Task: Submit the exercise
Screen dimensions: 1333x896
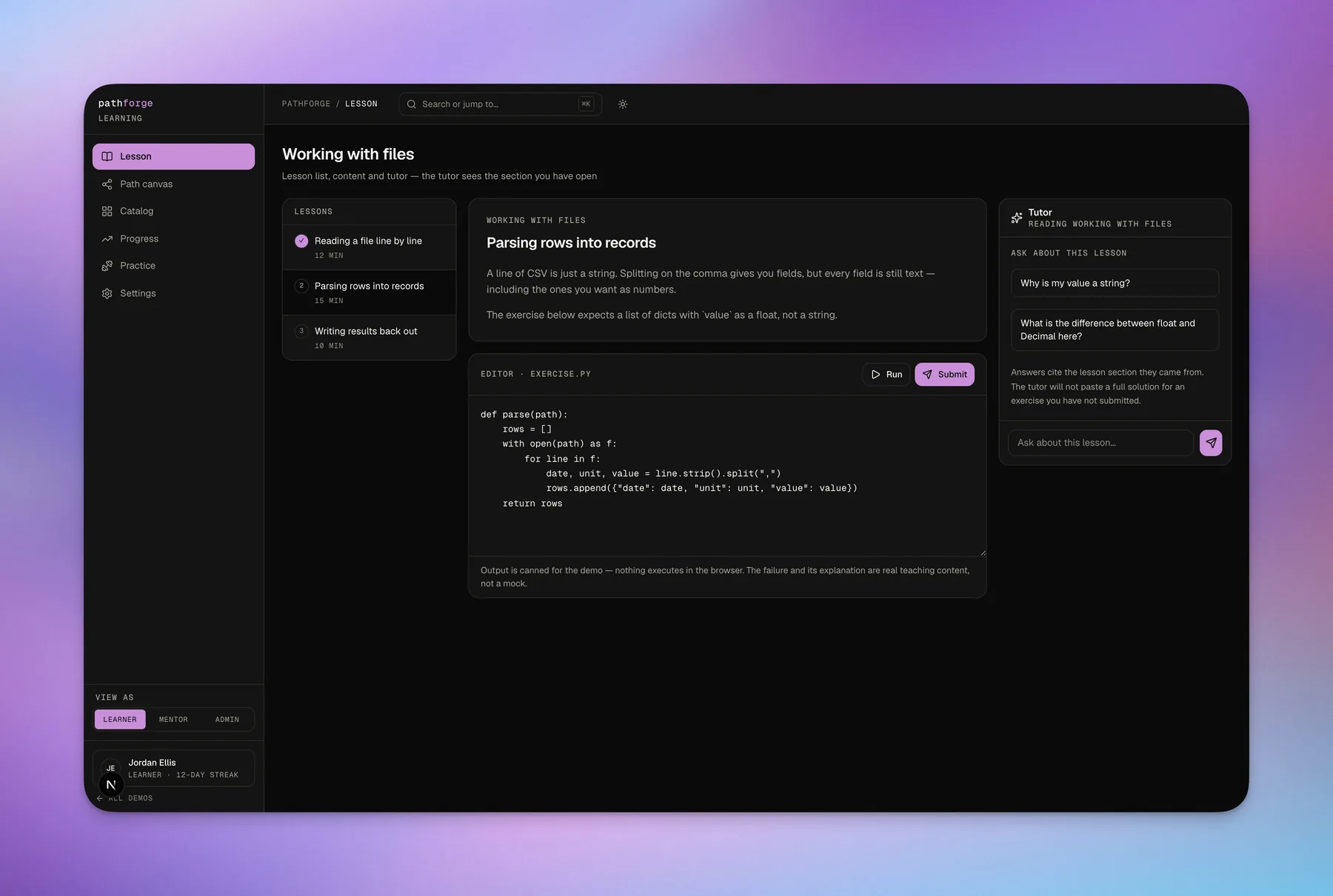Action: pyautogui.click(x=944, y=375)
